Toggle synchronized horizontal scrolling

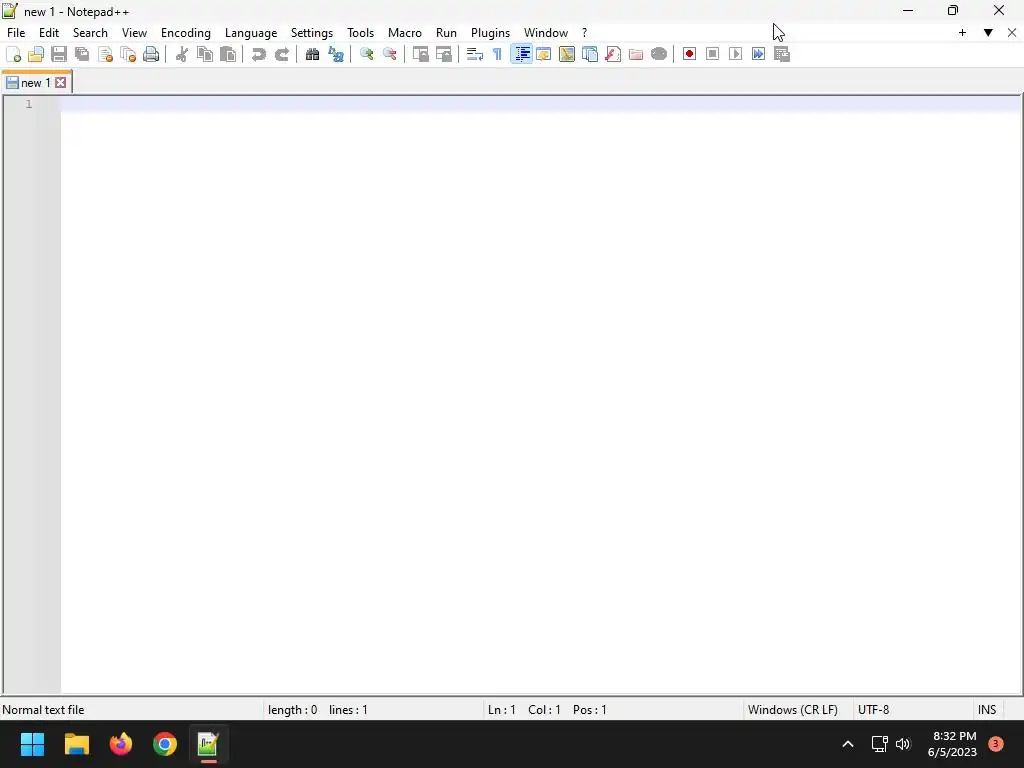pos(443,54)
